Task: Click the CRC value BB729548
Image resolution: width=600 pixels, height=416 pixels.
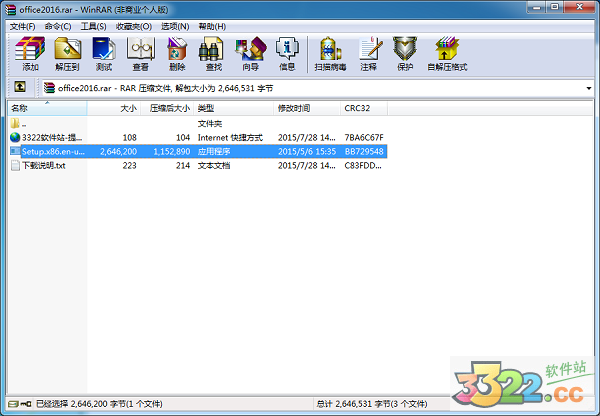Action: click(x=364, y=152)
